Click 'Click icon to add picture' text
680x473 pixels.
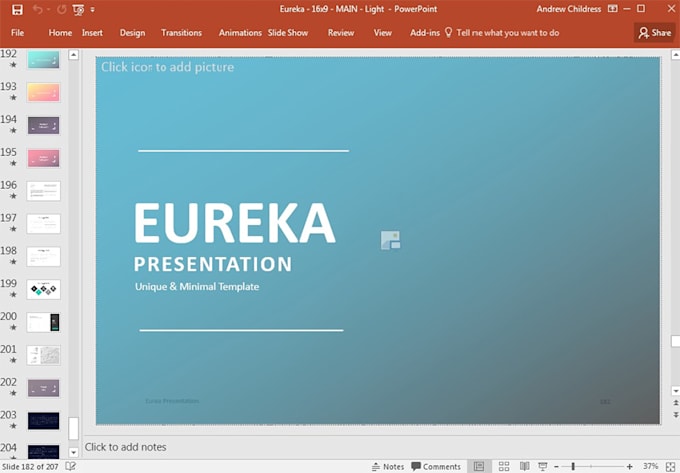[x=167, y=67]
